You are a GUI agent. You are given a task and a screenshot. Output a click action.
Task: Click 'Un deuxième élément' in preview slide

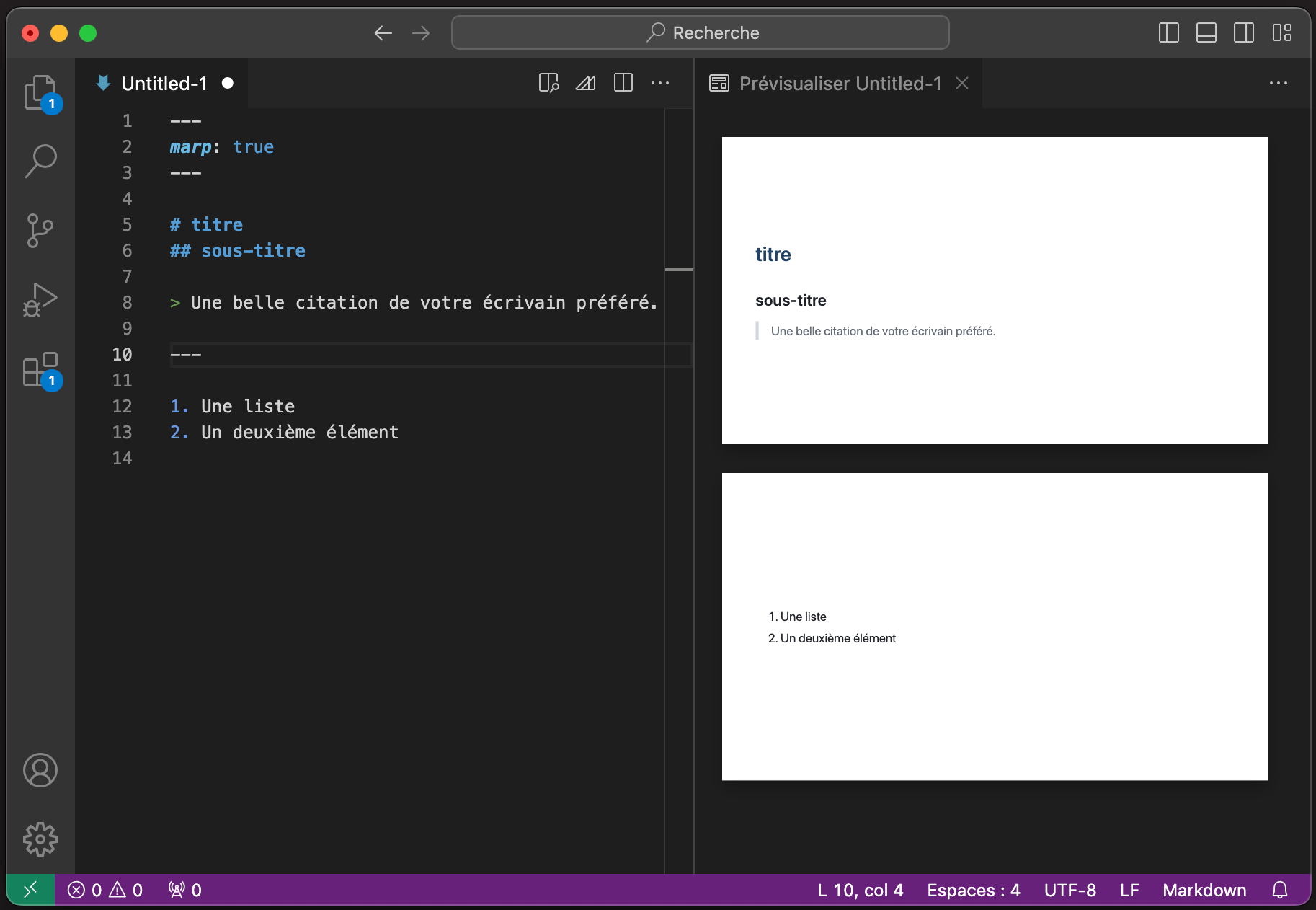point(838,638)
